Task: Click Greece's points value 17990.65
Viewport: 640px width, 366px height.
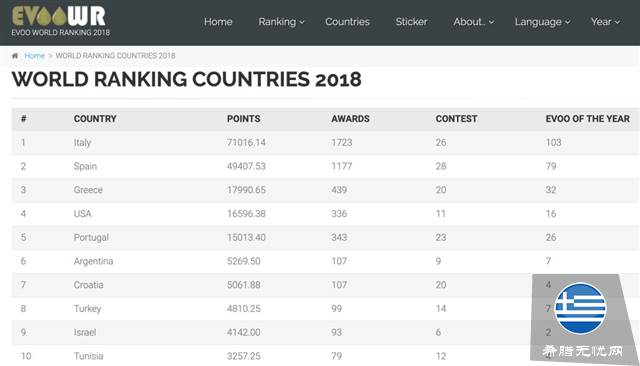Action: pyautogui.click(x=246, y=190)
